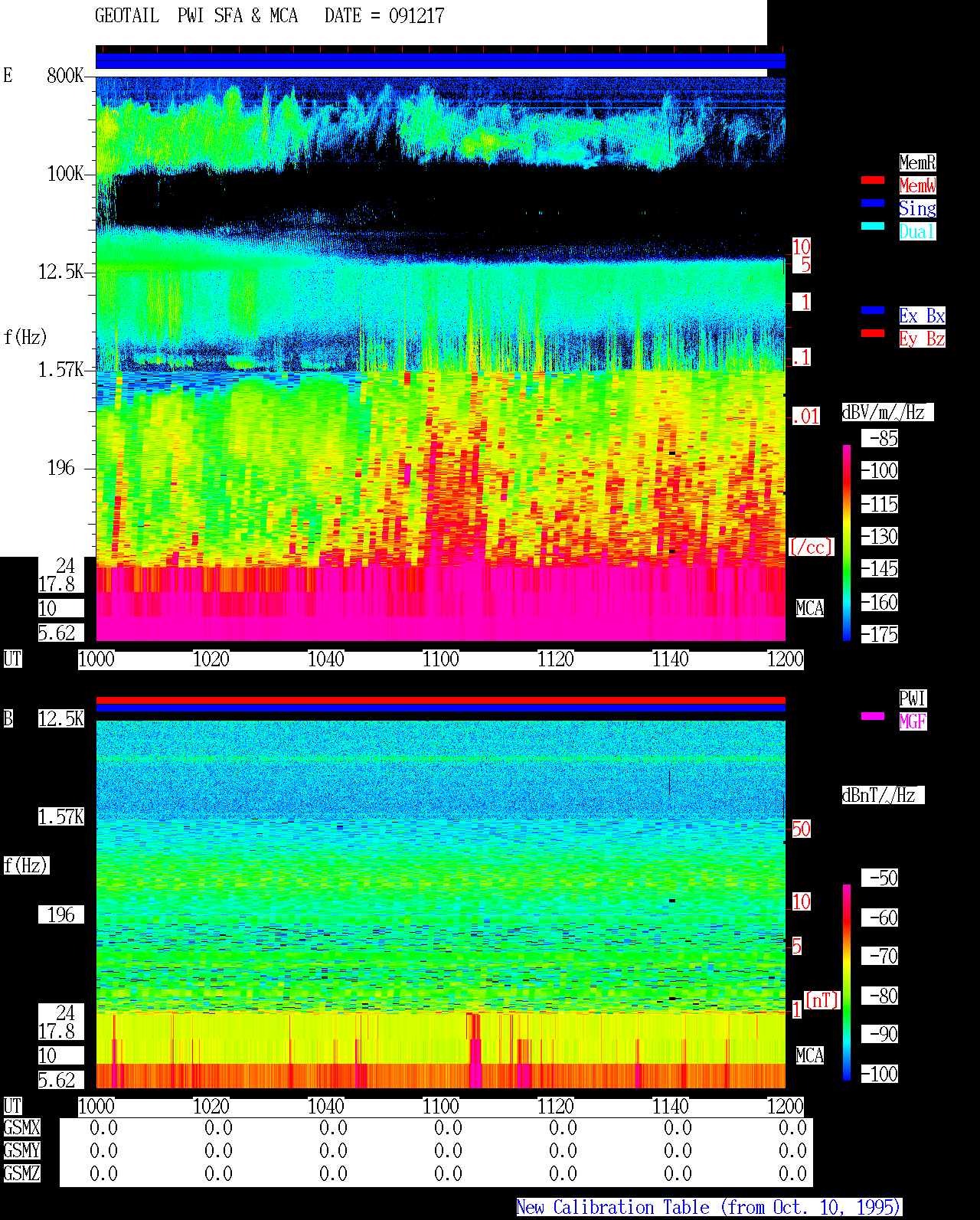Viewport: 980px width, 1220px height.
Task: Click the PWI legend label
Action: [x=913, y=698]
